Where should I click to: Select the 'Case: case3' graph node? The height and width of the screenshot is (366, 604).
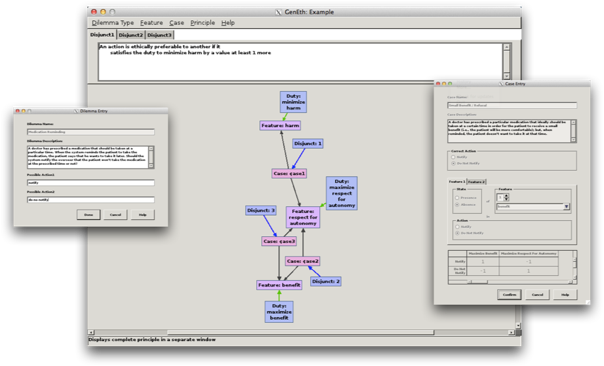[279, 241]
